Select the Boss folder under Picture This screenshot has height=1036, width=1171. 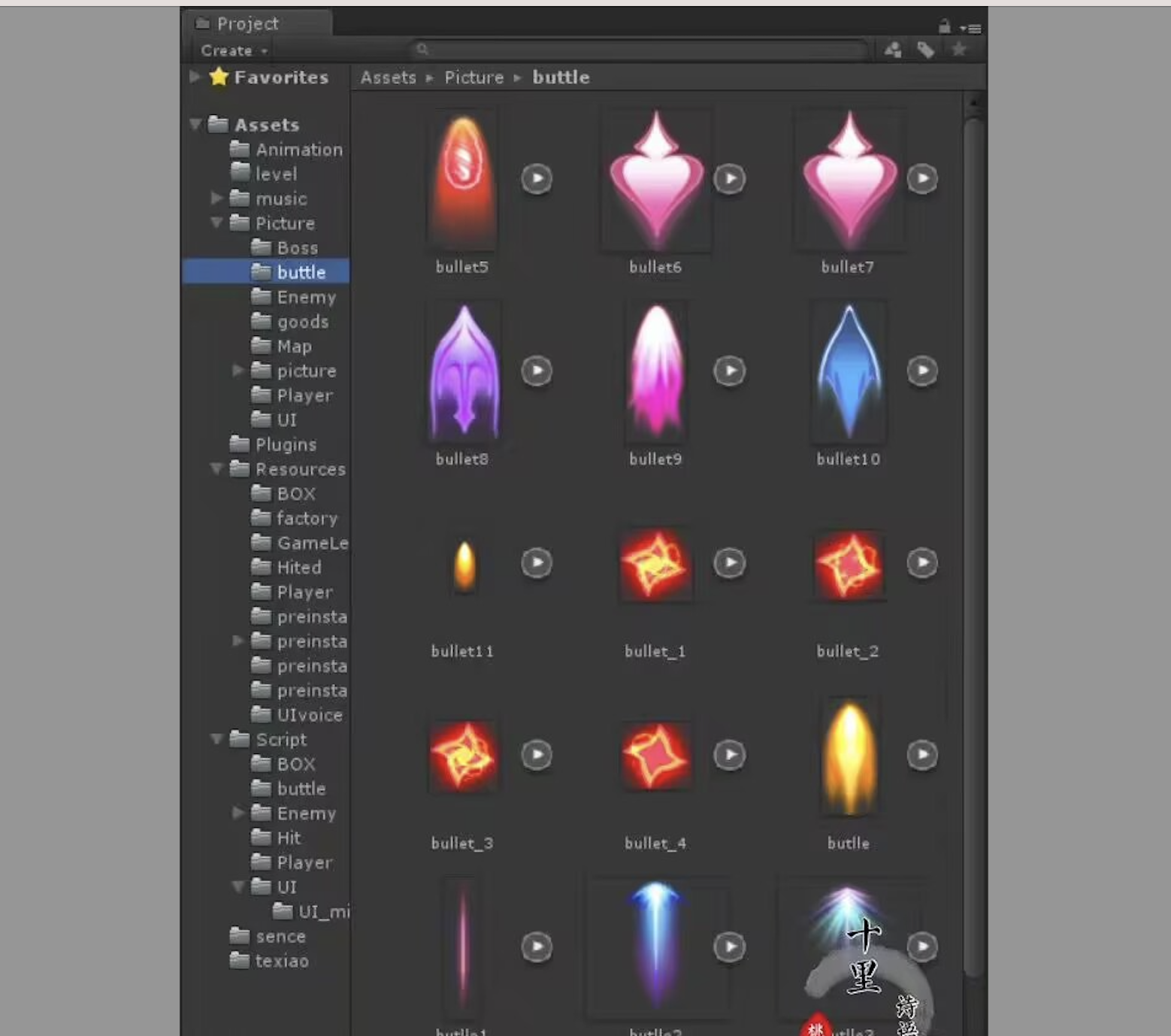point(298,247)
